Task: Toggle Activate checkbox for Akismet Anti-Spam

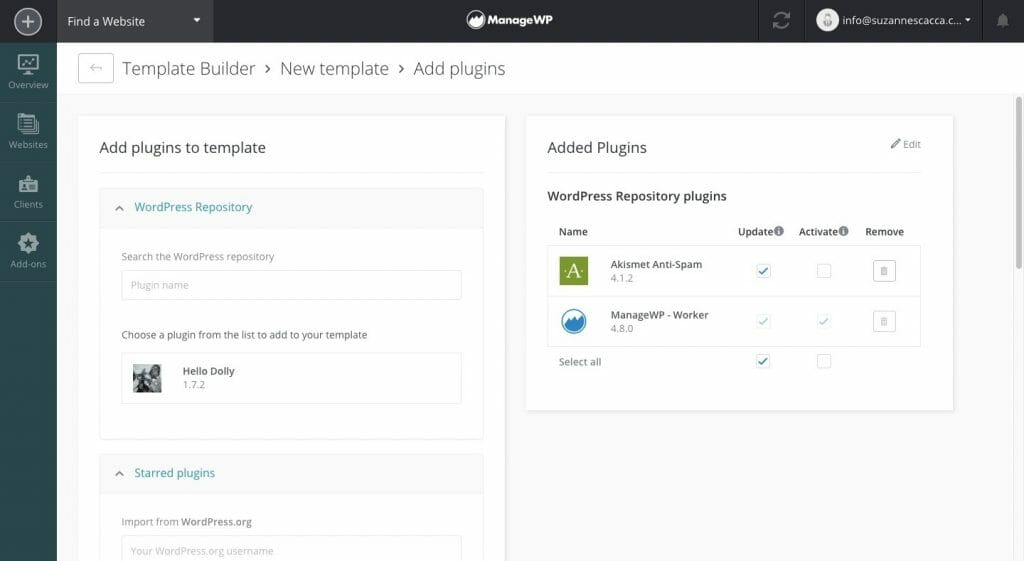Action: click(824, 271)
